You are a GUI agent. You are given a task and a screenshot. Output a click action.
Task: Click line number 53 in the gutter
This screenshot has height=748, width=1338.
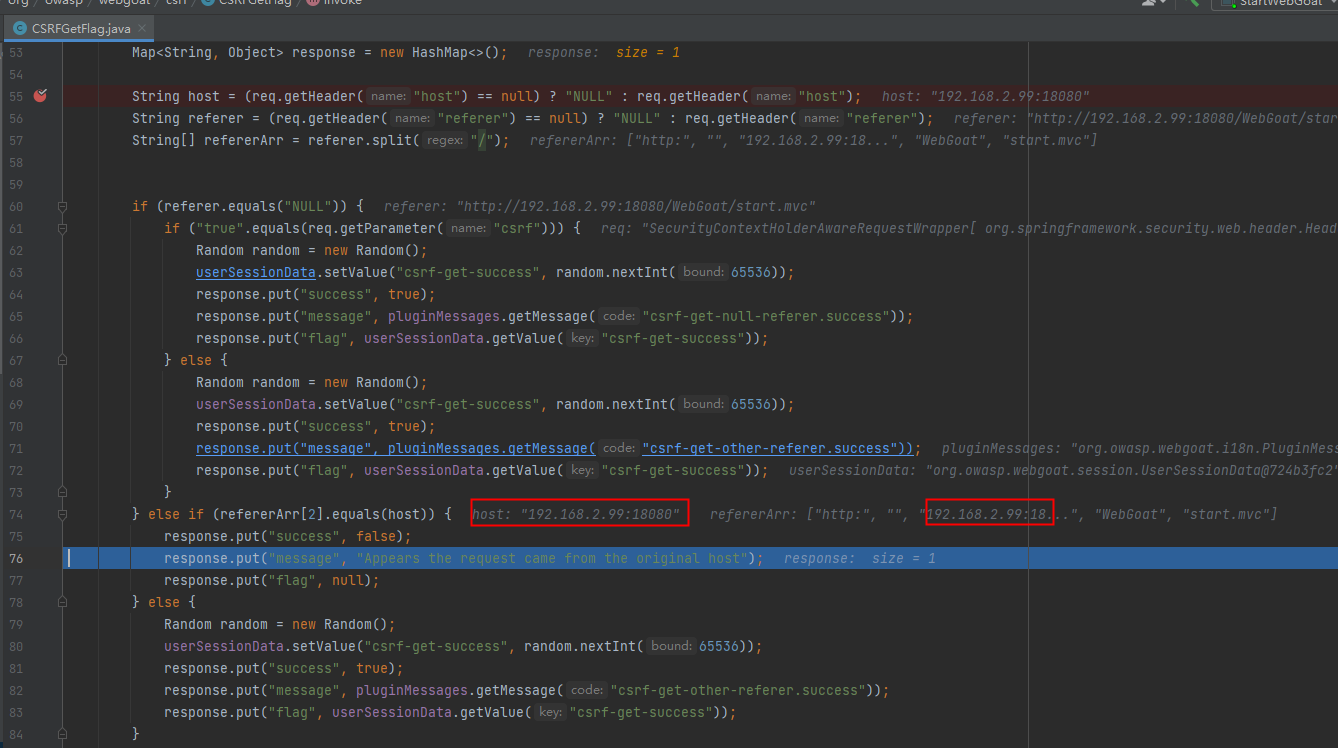(15, 52)
